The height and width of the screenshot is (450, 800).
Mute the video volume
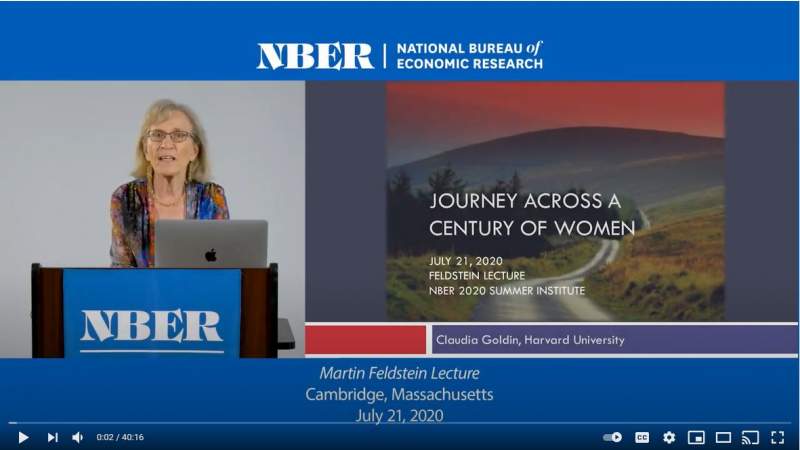pos(78,437)
